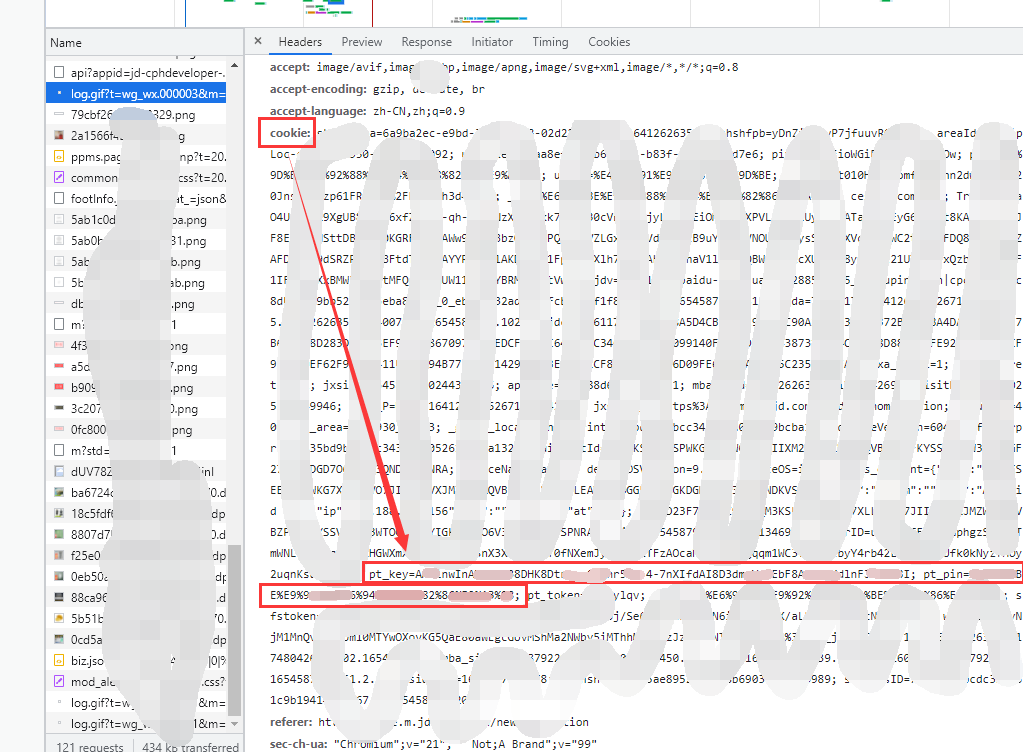Click the timeline red marker line
This screenshot has height=752, width=1023.
point(373,13)
